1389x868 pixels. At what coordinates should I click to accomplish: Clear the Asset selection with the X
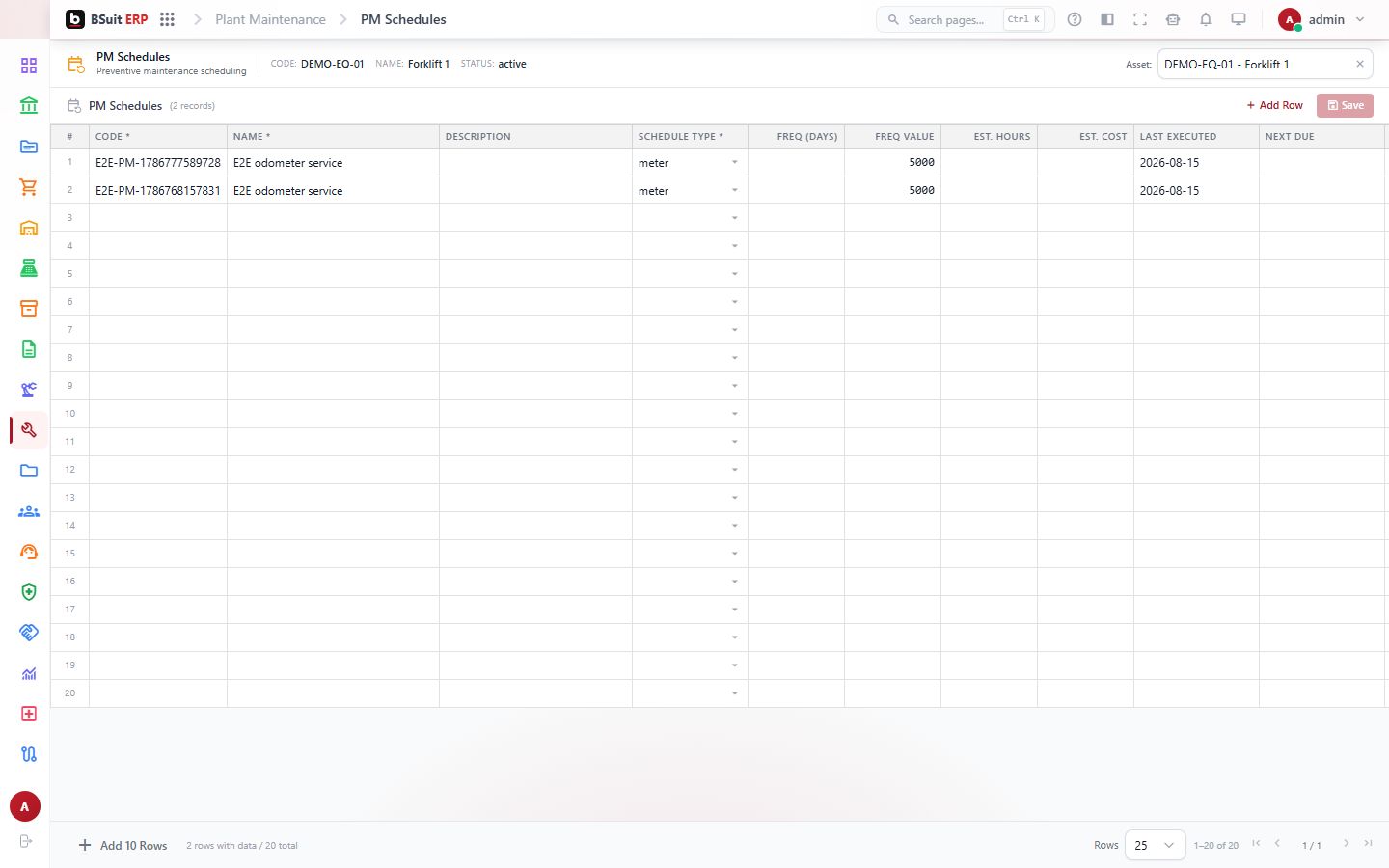(1360, 64)
